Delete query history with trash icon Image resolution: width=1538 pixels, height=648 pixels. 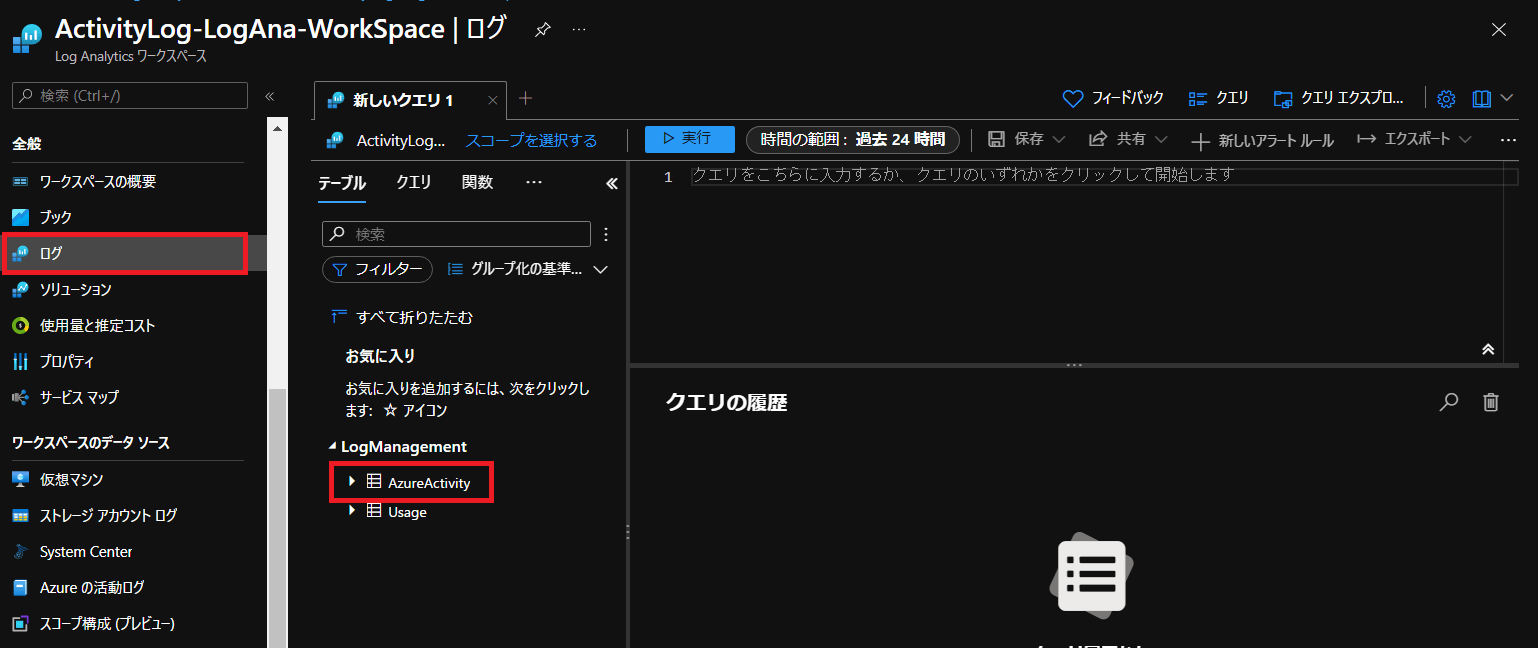1491,402
